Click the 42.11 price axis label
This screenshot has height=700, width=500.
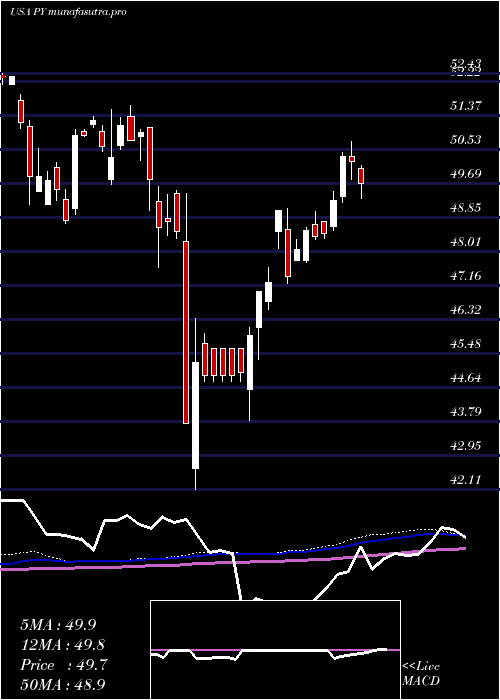(466, 479)
